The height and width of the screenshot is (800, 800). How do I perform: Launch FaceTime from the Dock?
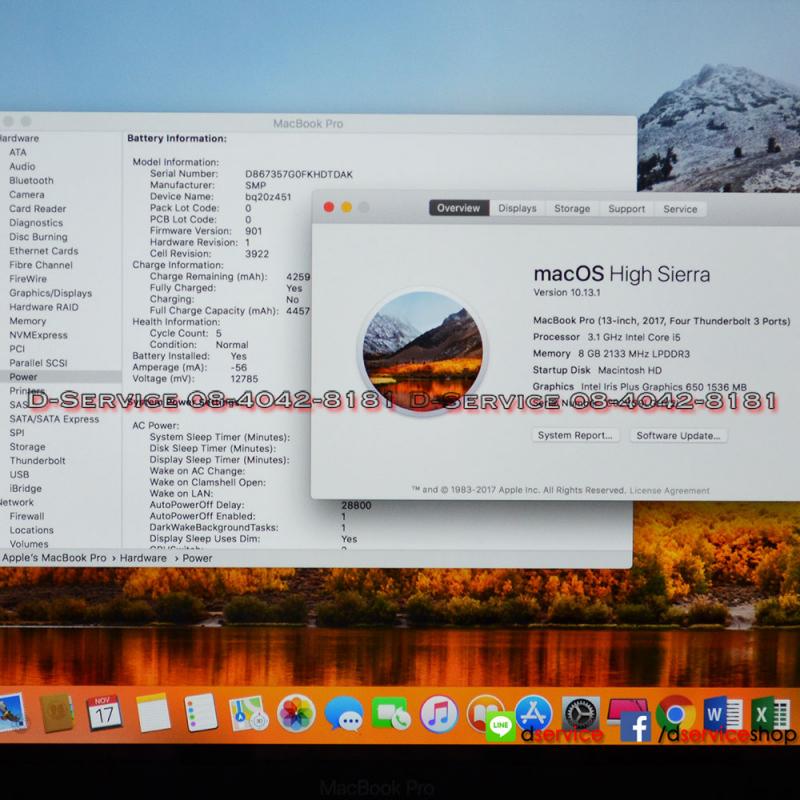(x=391, y=713)
